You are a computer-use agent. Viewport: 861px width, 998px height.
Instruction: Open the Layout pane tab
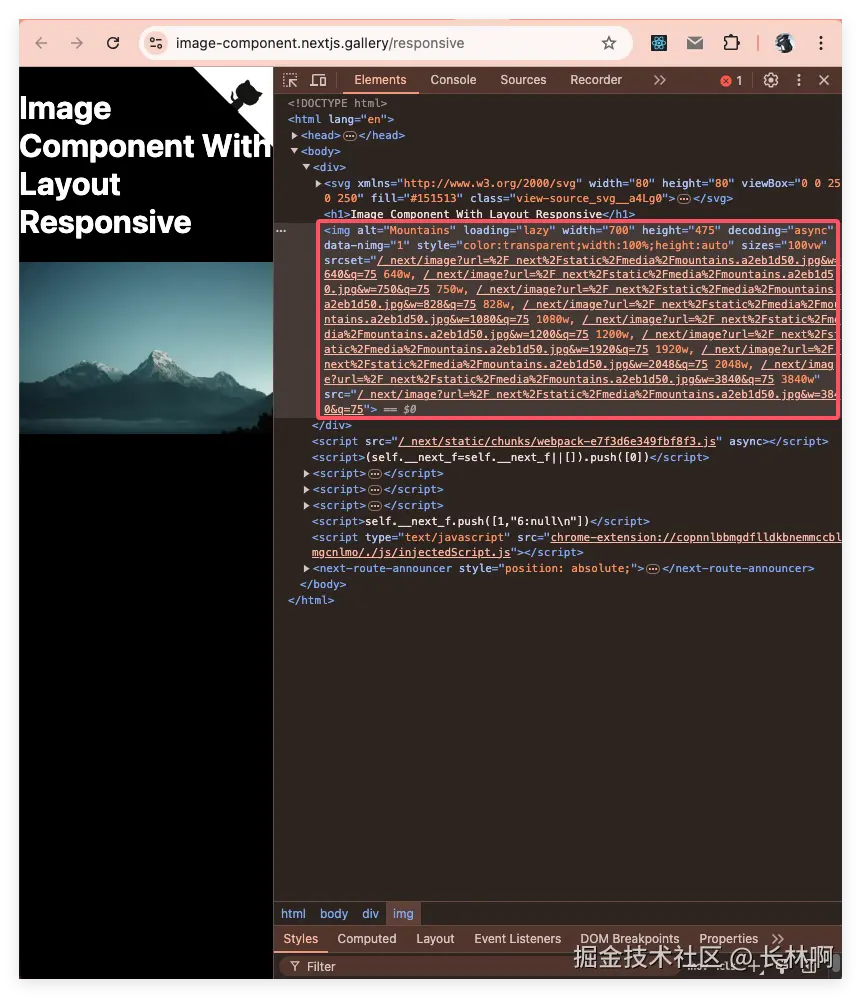point(435,939)
